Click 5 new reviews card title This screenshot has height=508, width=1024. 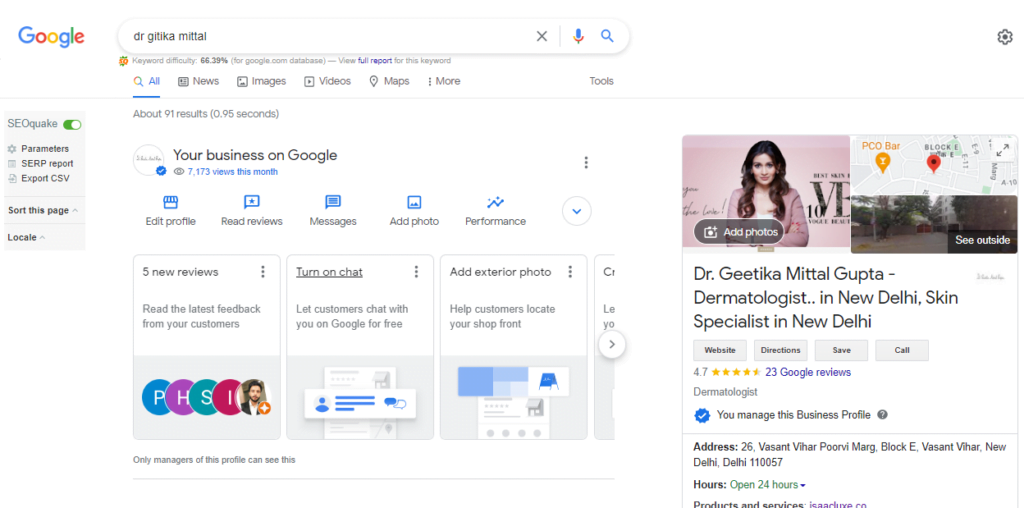coord(180,272)
